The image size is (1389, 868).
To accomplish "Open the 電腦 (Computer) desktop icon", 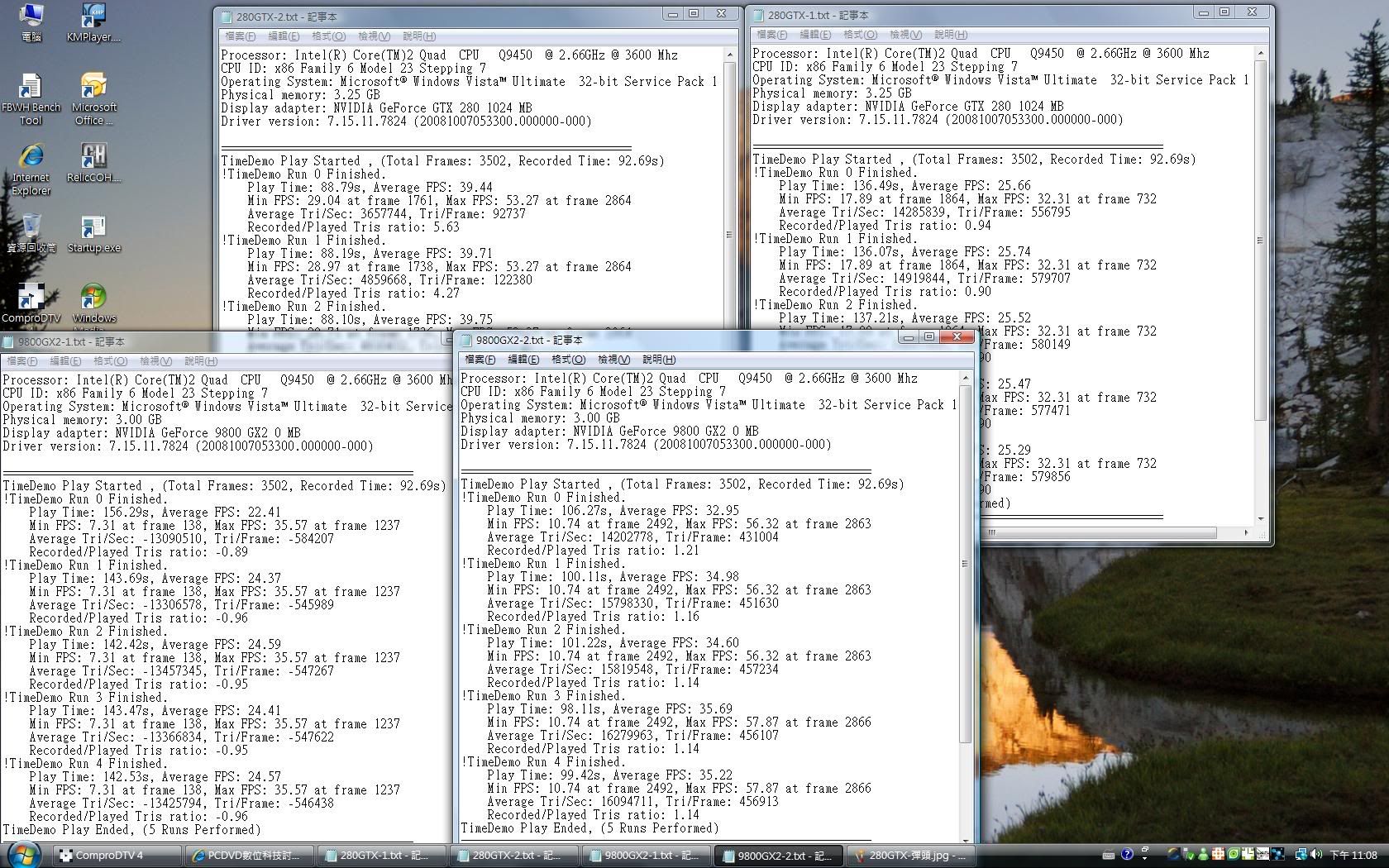I will 31,22.
